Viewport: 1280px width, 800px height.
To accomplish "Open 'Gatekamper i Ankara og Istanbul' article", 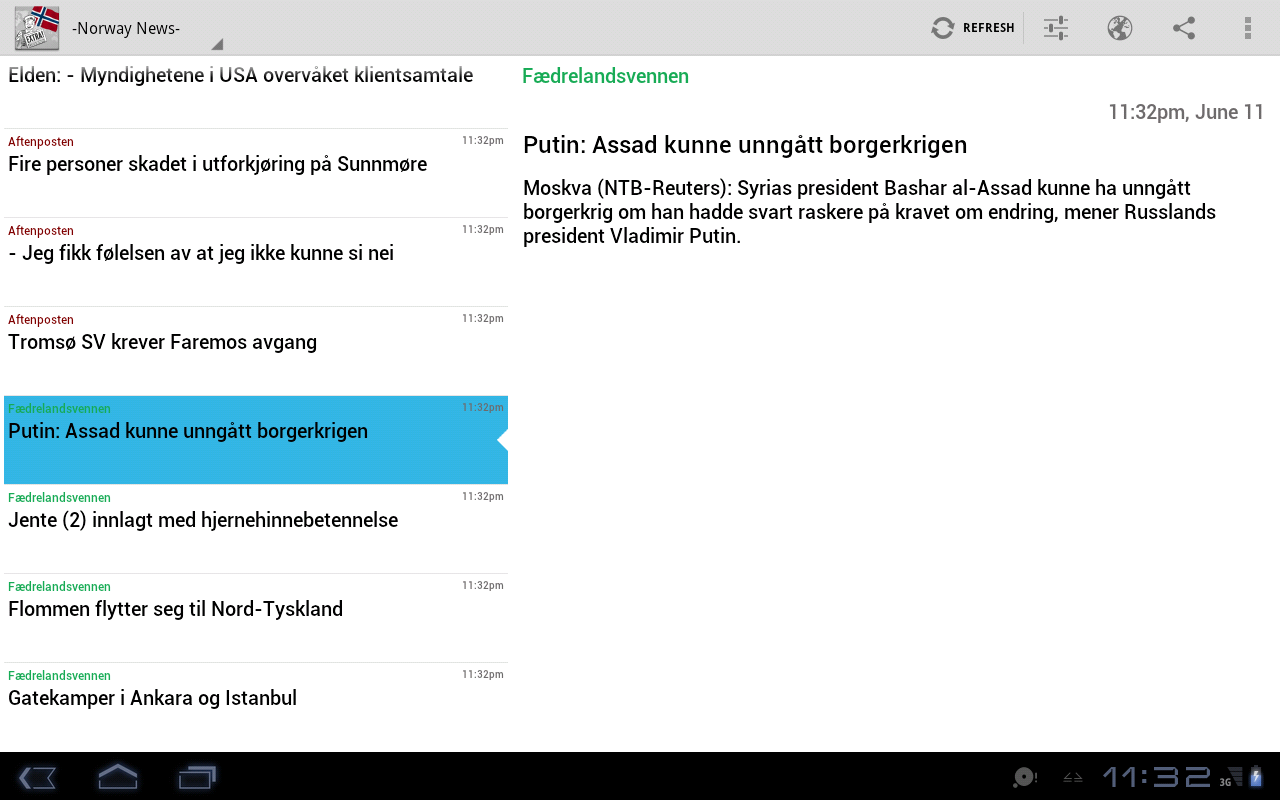I will pos(256,707).
